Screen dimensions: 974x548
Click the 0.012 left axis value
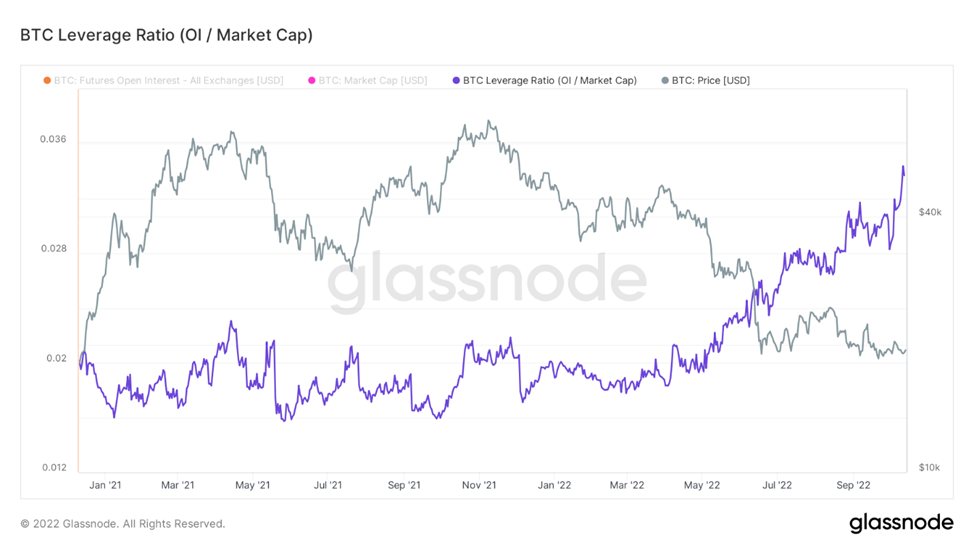(53, 467)
